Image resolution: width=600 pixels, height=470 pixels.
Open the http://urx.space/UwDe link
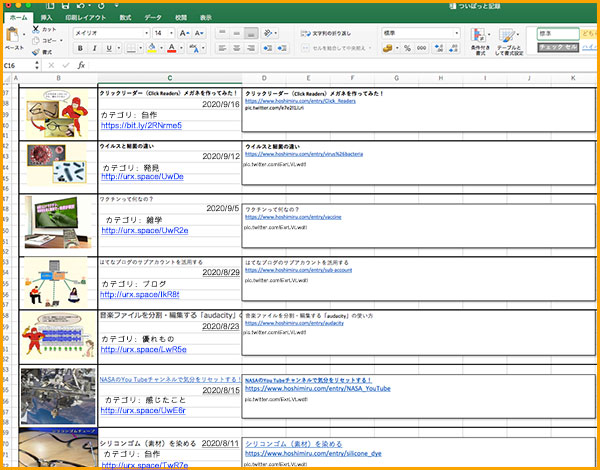coord(142,176)
